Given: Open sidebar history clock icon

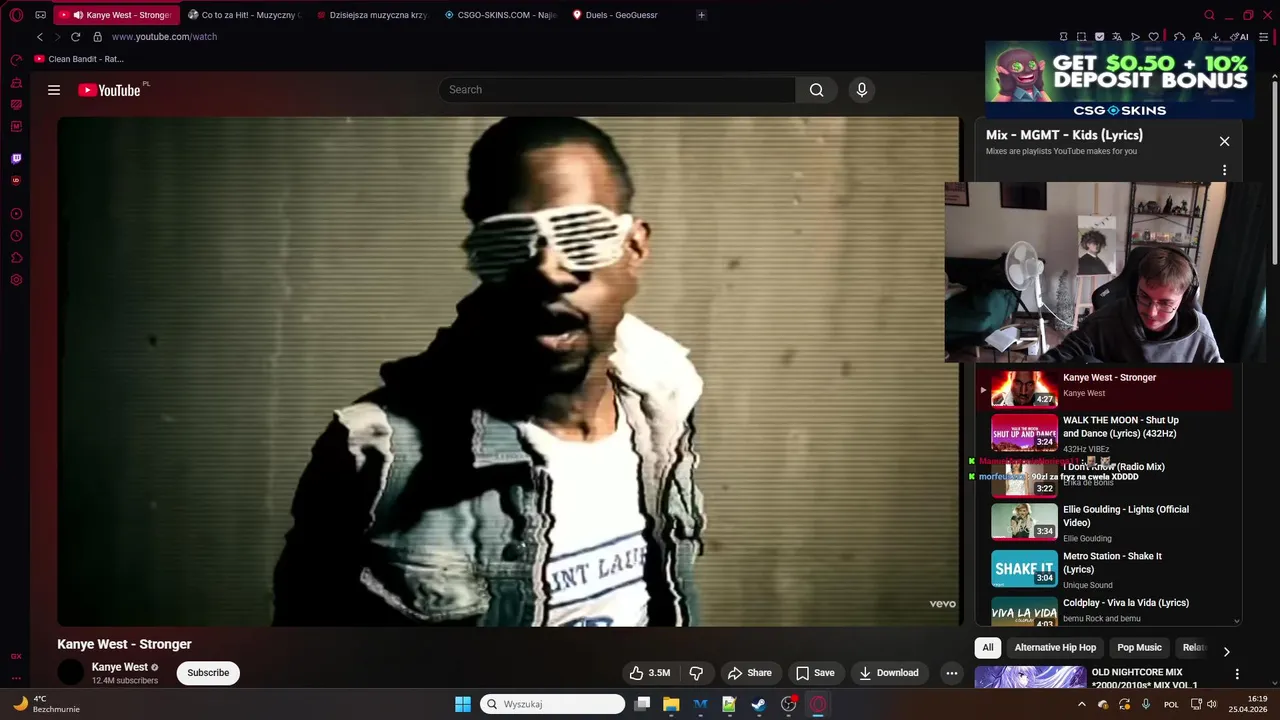Looking at the screenshot, I should [x=16, y=236].
